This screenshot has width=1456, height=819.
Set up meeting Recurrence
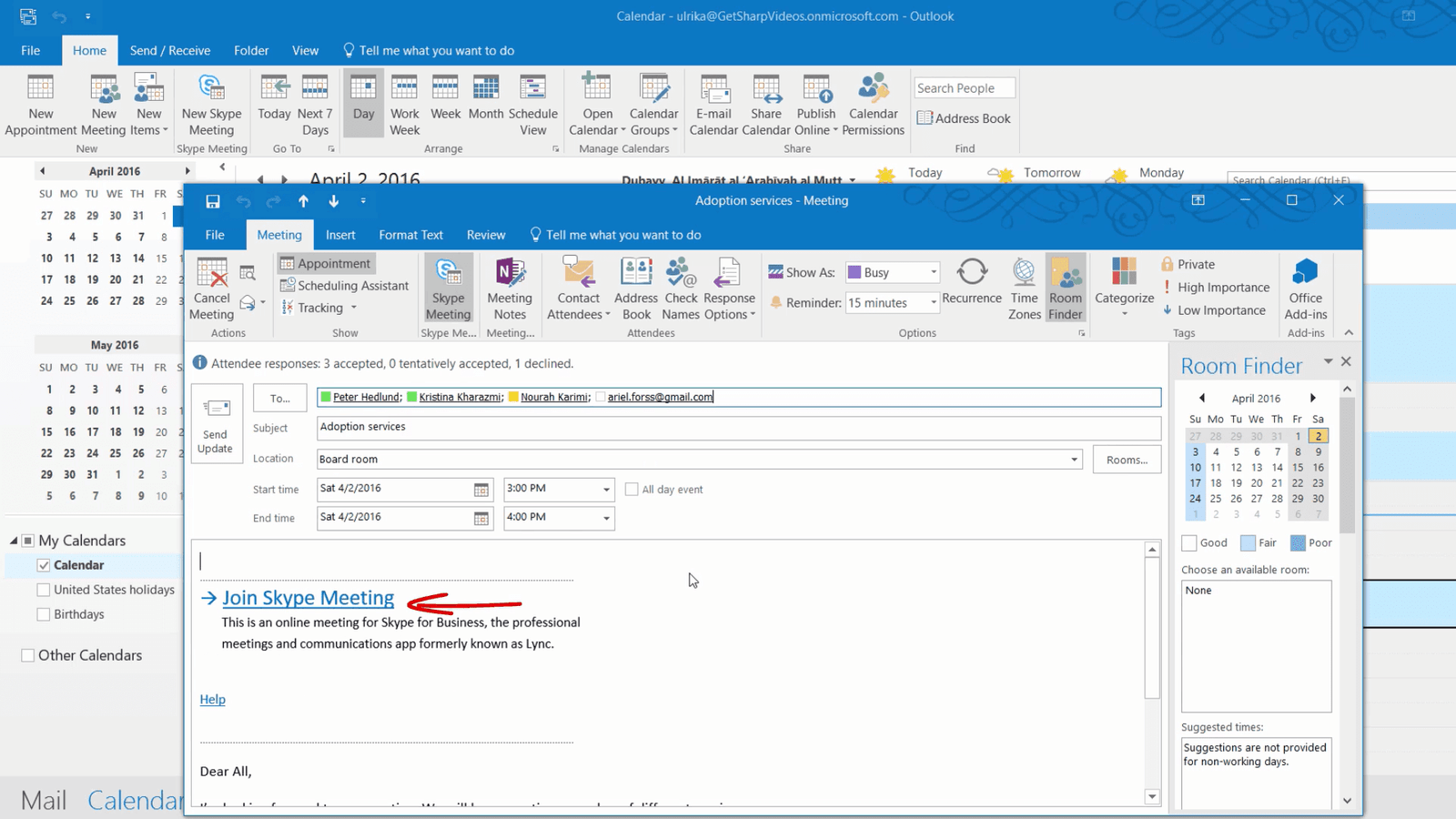pyautogui.click(x=971, y=281)
